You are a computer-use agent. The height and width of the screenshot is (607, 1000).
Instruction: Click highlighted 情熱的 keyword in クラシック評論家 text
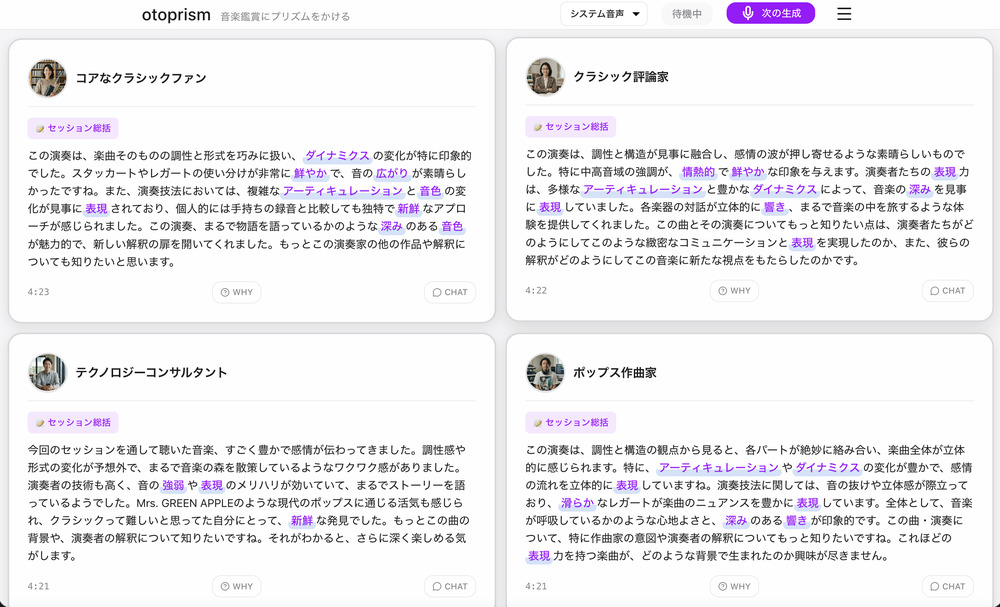[x=698, y=172]
